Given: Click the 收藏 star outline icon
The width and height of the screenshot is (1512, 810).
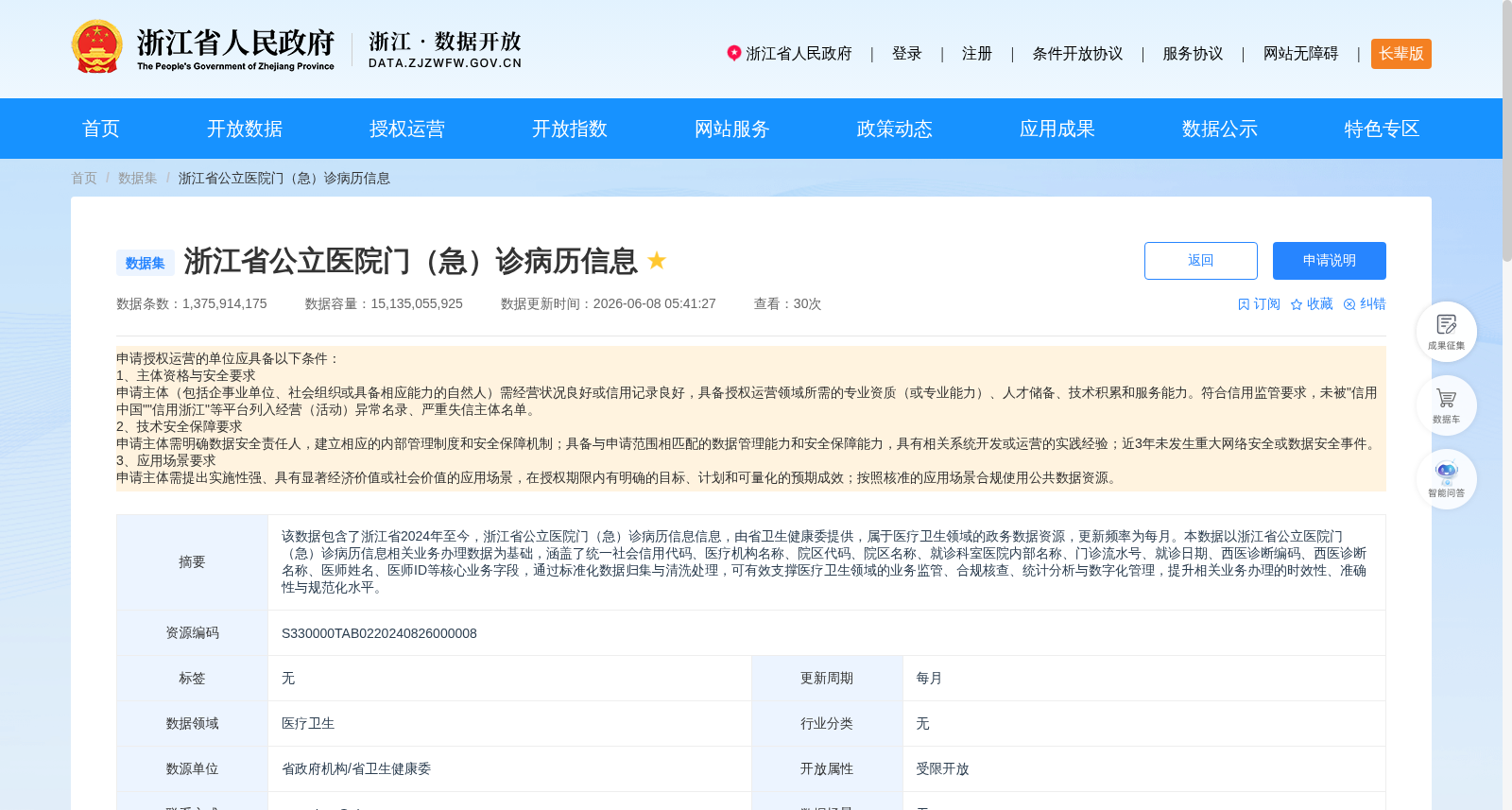Looking at the screenshot, I should pyautogui.click(x=1297, y=304).
